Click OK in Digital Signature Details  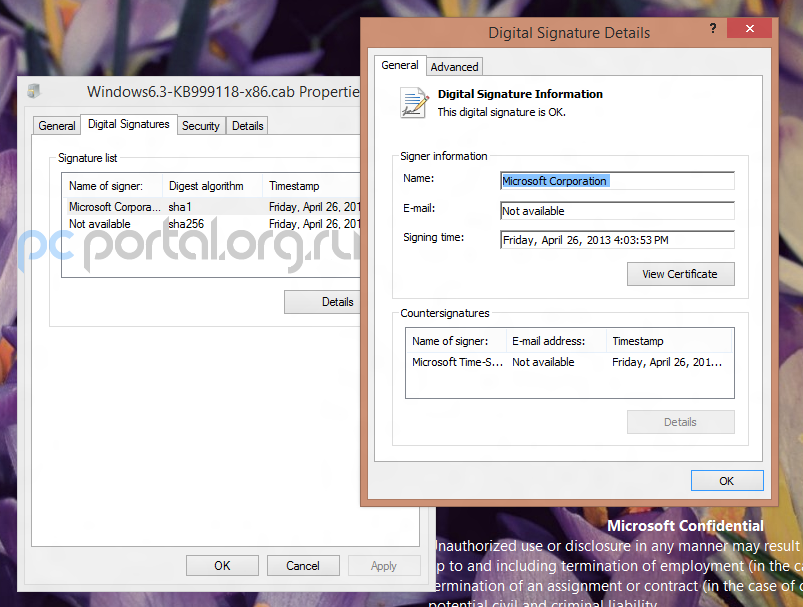coord(726,481)
